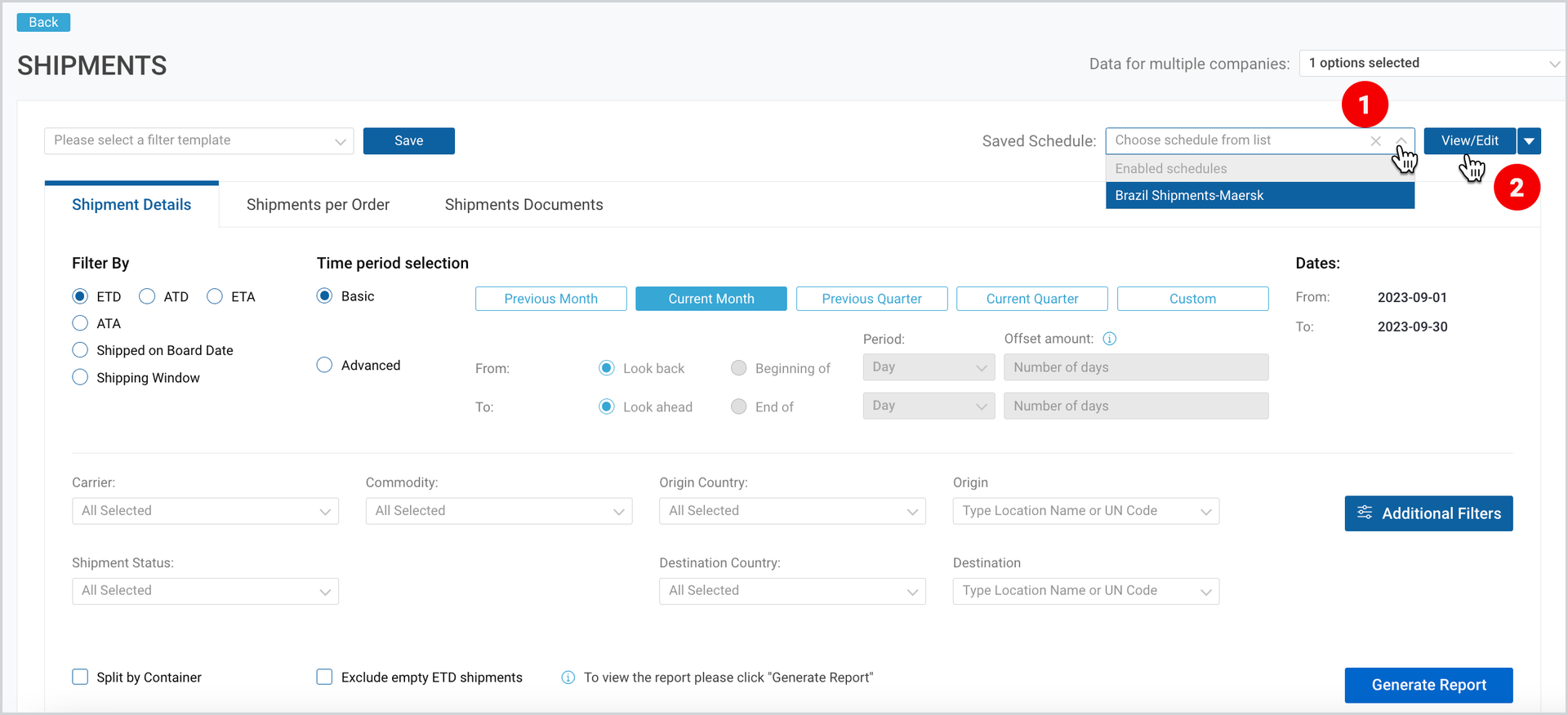Open the filter template dropdown
Viewport: 1568px width, 715px height.
click(x=199, y=140)
